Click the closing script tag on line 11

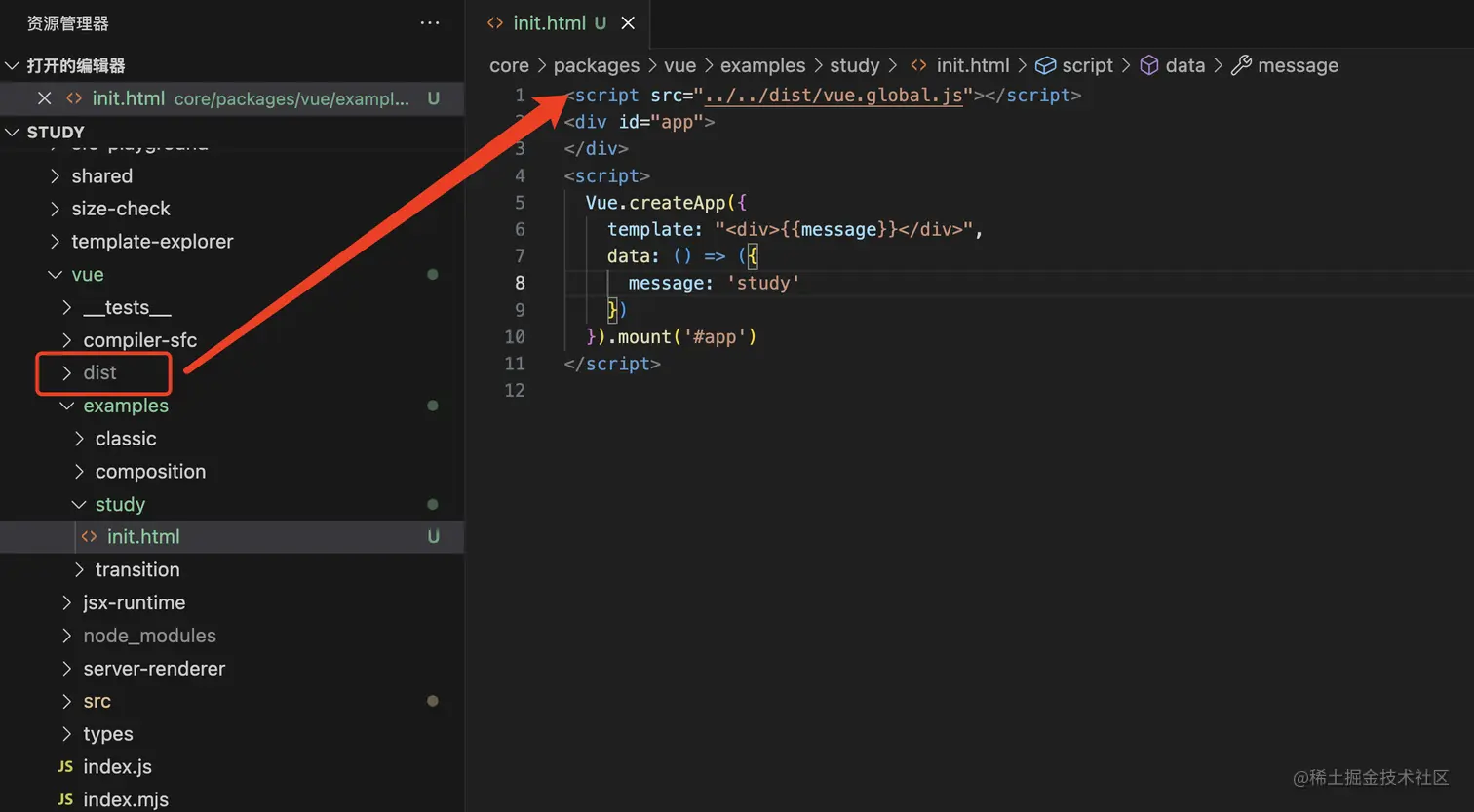pyautogui.click(x=612, y=364)
